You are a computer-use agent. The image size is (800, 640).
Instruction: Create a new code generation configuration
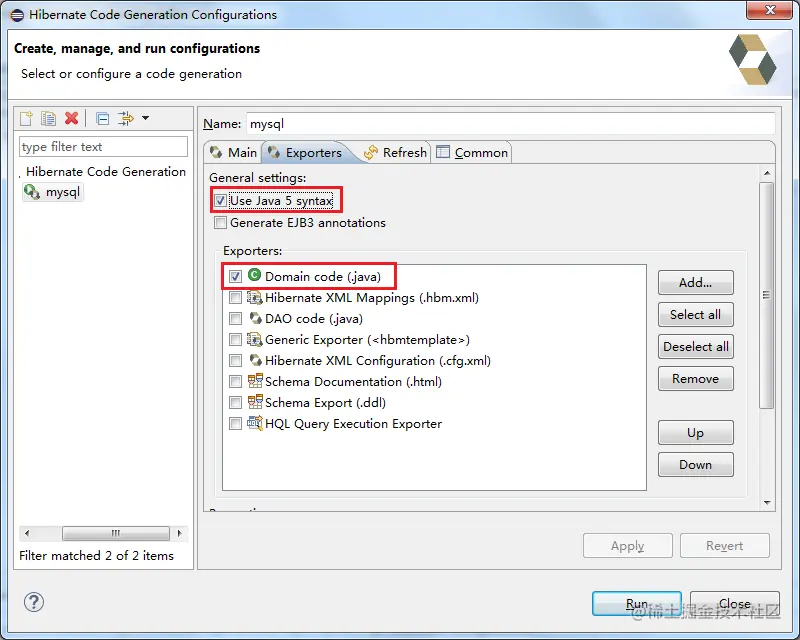click(26, 118)
